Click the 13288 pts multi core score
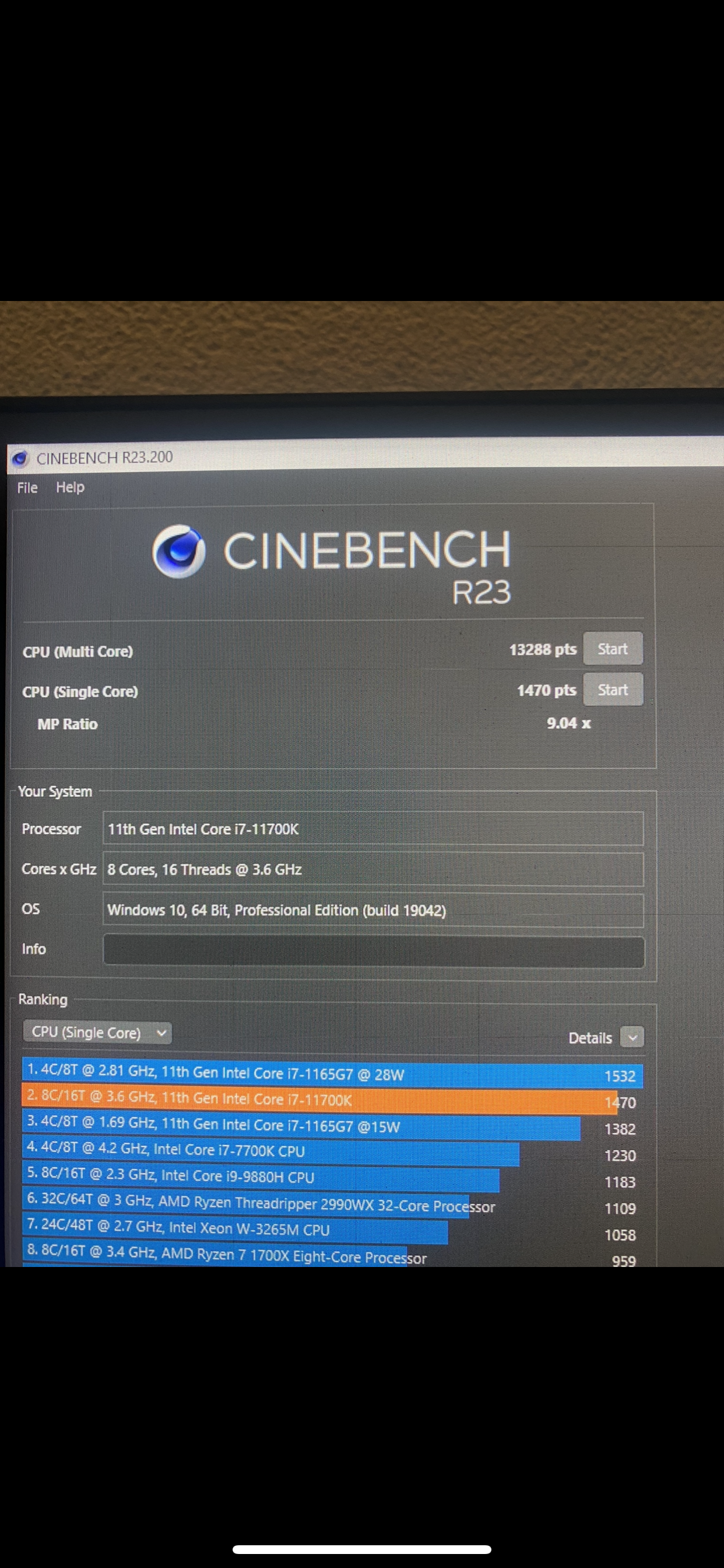 coord(543,649)
